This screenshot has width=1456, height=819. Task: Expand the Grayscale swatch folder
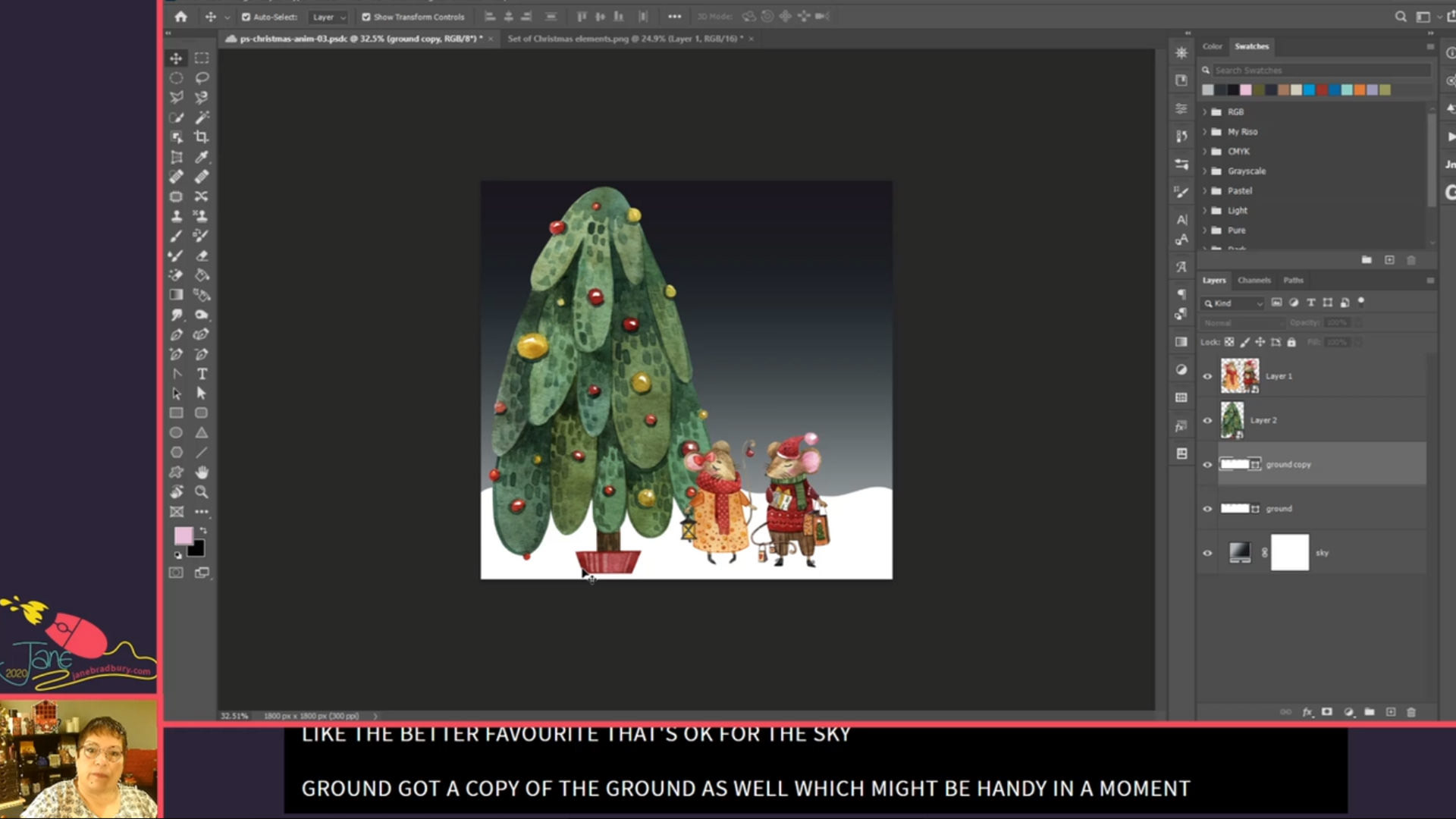click(x=1205, y=171)
